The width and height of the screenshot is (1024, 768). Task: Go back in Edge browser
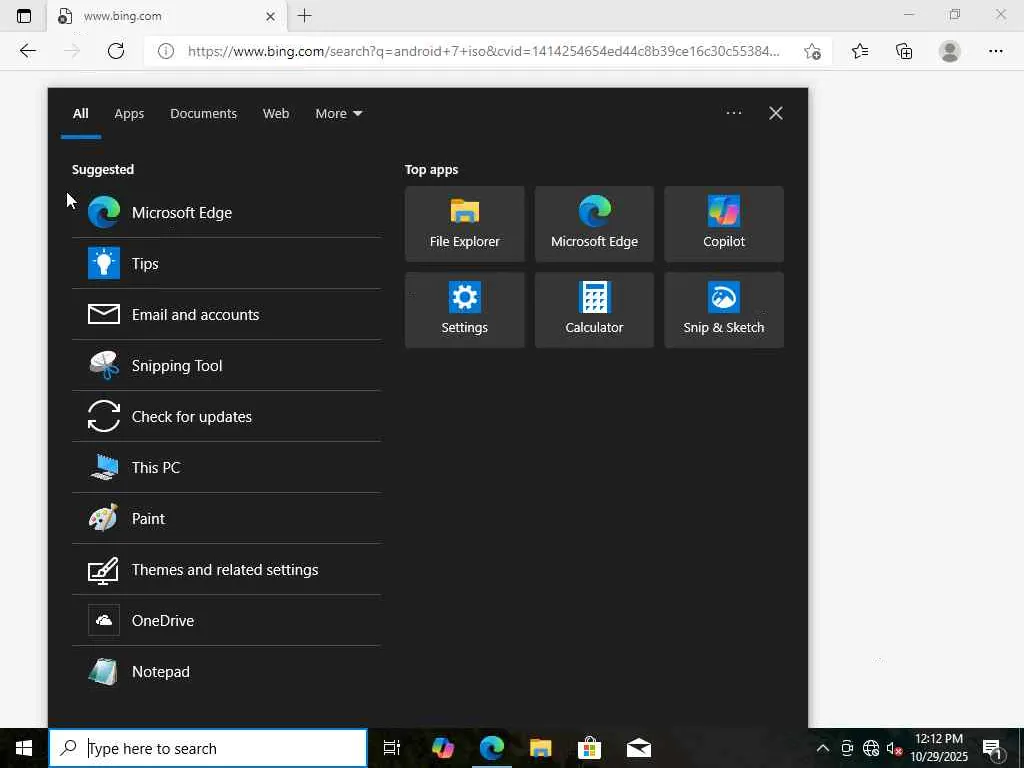click(x=27, y=51)
